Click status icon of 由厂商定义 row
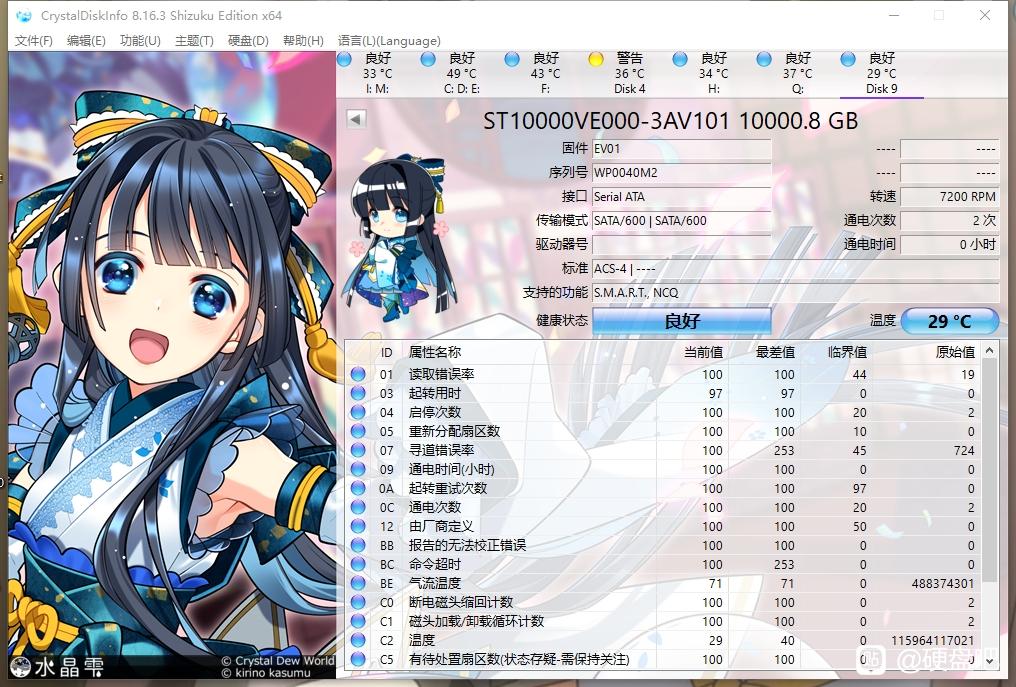The height and width of the screenshot is (687, 1016). click(358, 526)
